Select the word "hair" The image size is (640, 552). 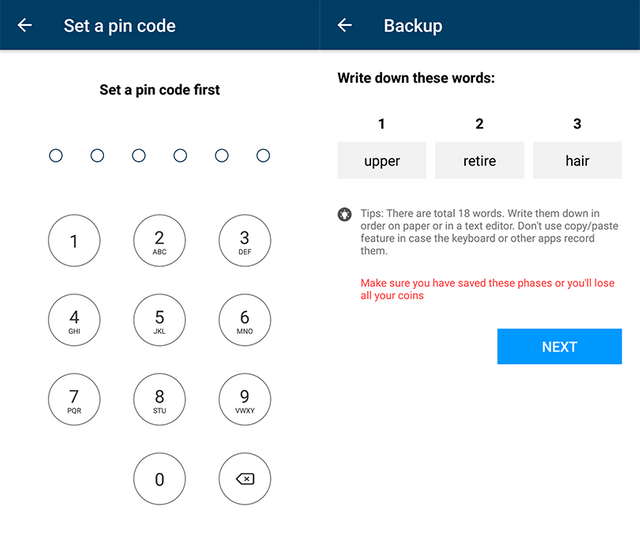(x=577, y=160)
